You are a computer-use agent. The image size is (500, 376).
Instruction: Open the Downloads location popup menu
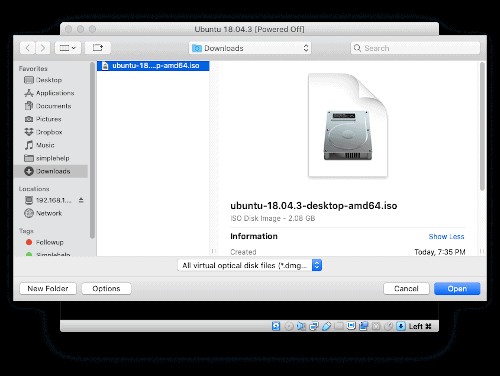point(250,48)
